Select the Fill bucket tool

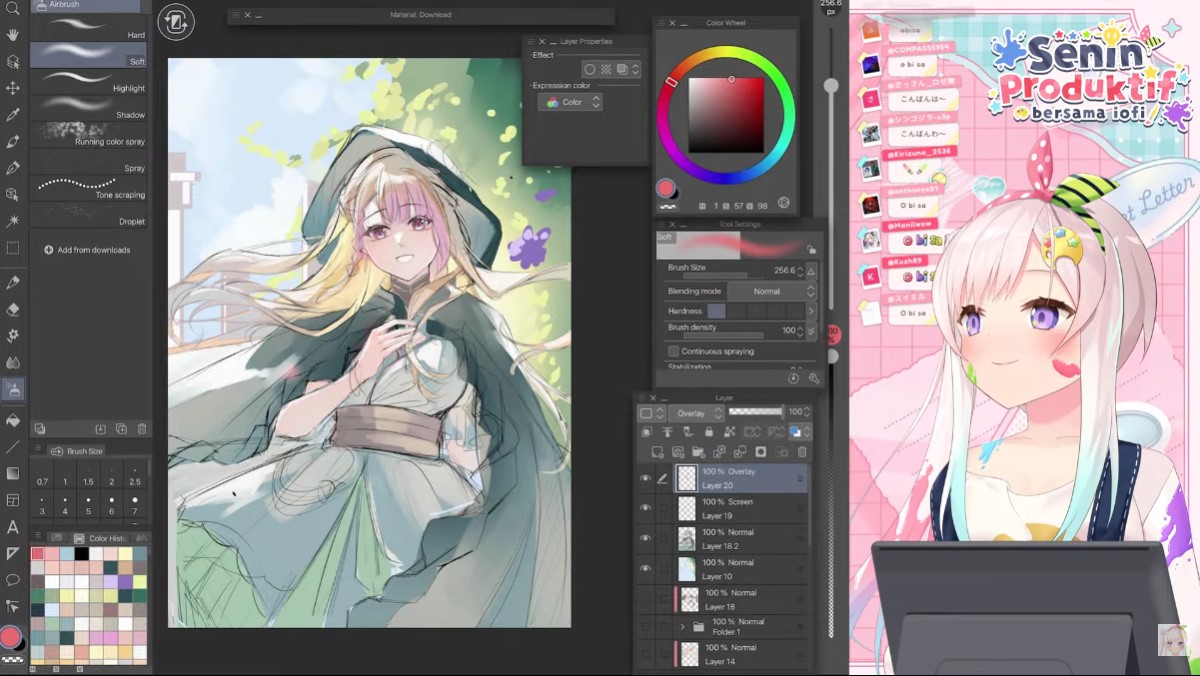click(13, 420)
